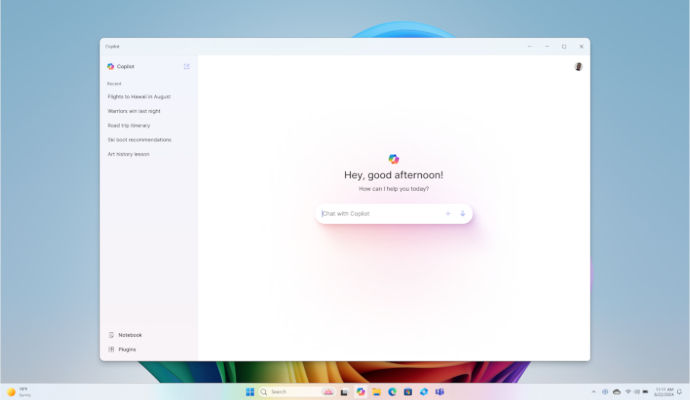Viewport: 690px width, 400px height.
Task: Click the 'Chat with Copilot' input field
Action: coord(380,214)
